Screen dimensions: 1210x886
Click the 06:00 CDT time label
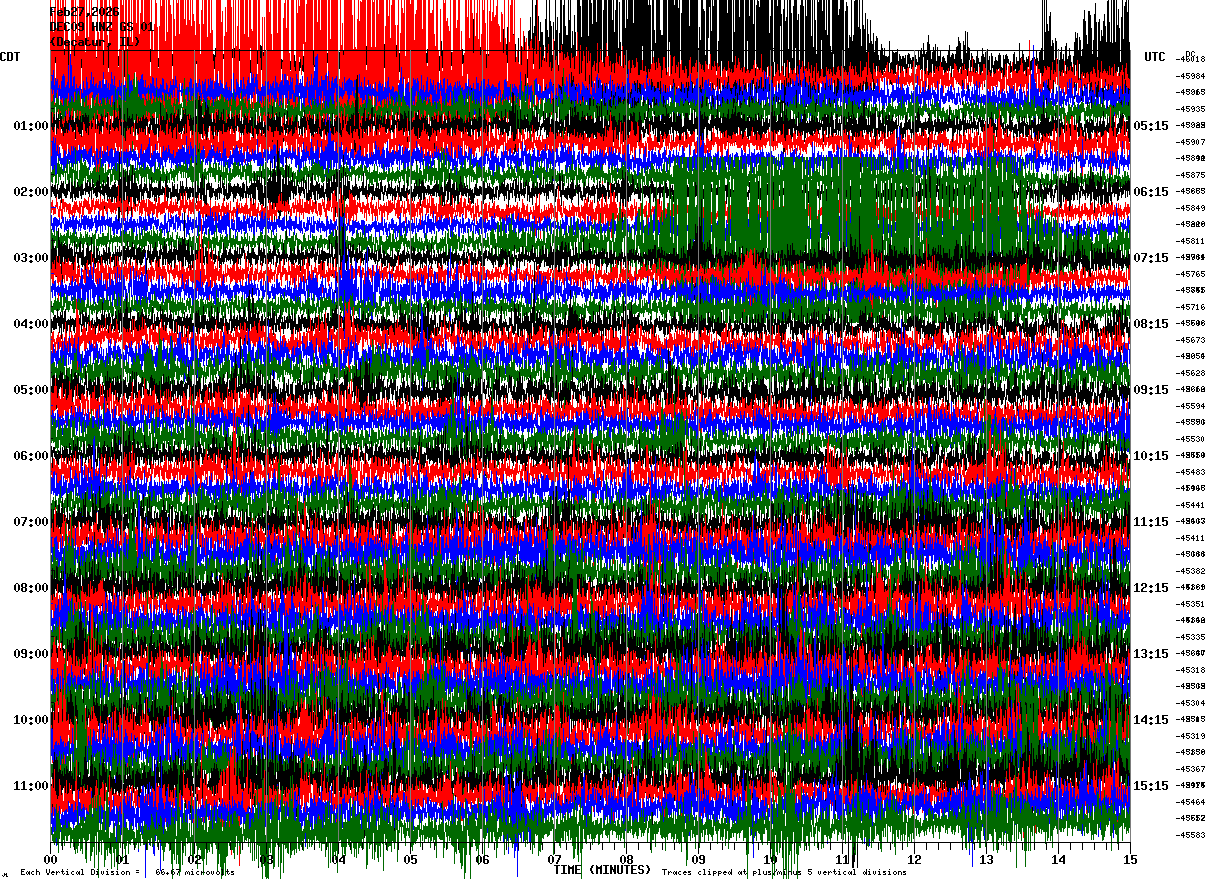(30, 456)
